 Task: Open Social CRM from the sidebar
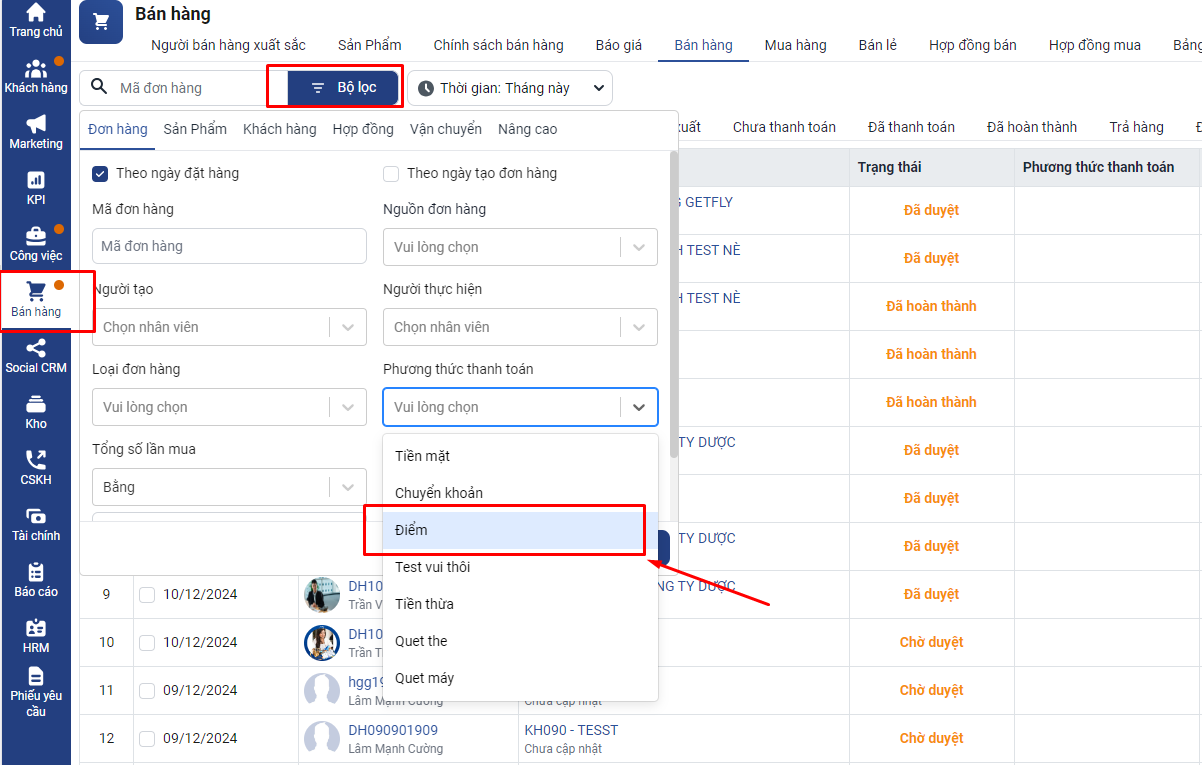(36, 356)
